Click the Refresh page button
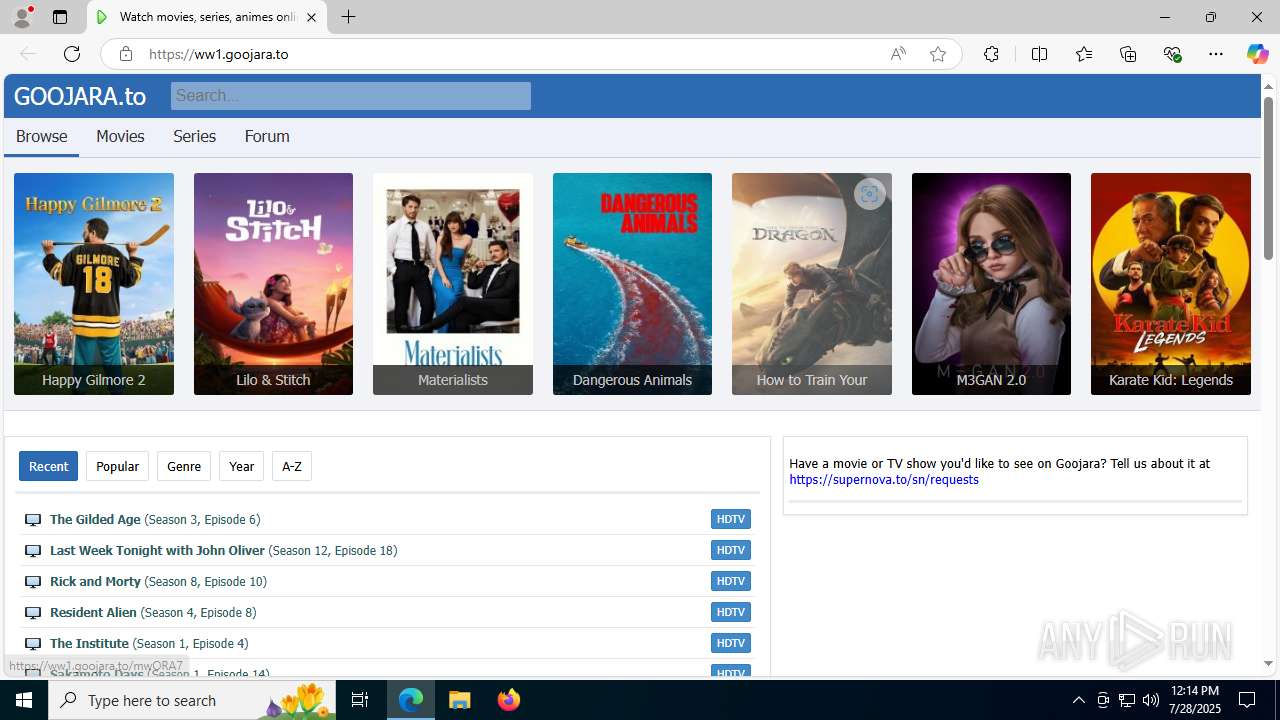Image resolution: width=1280 pixels, height=720 pixels. [x=72, y=54]
